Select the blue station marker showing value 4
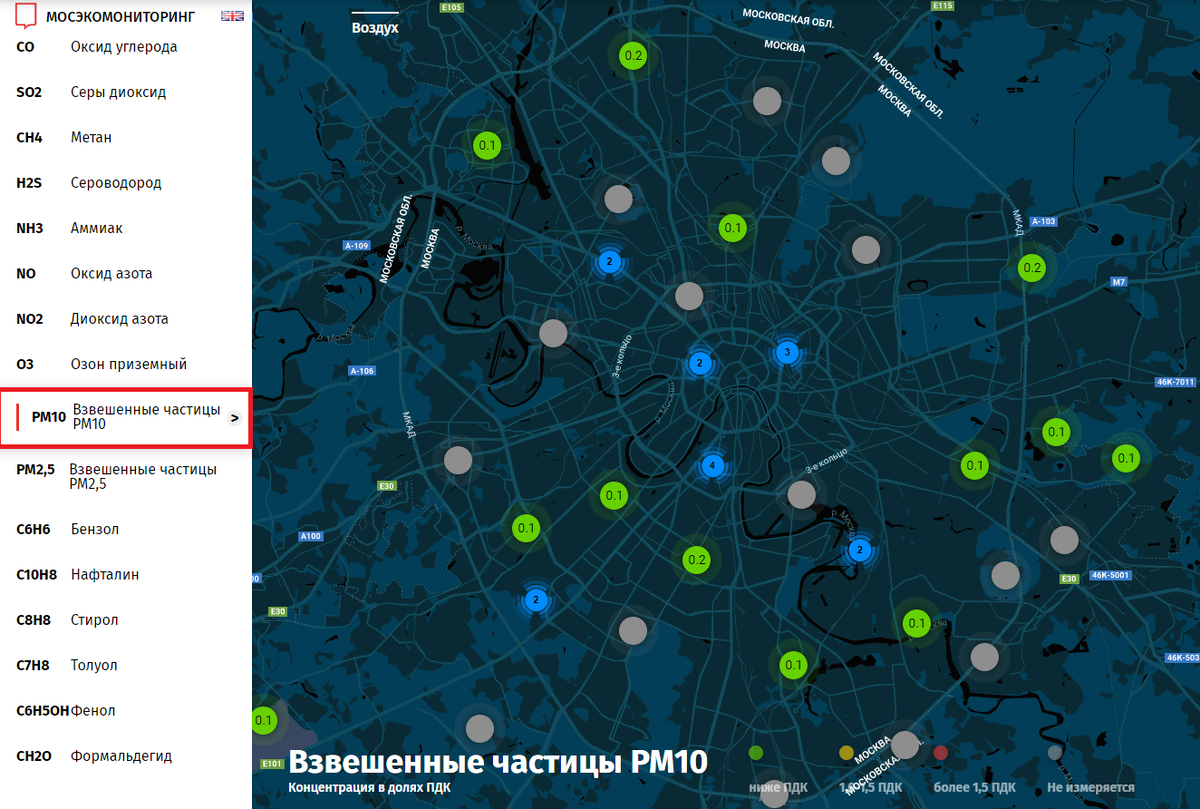The height and width of the screenshot is (809, 1200). click(x=712, y=464)
